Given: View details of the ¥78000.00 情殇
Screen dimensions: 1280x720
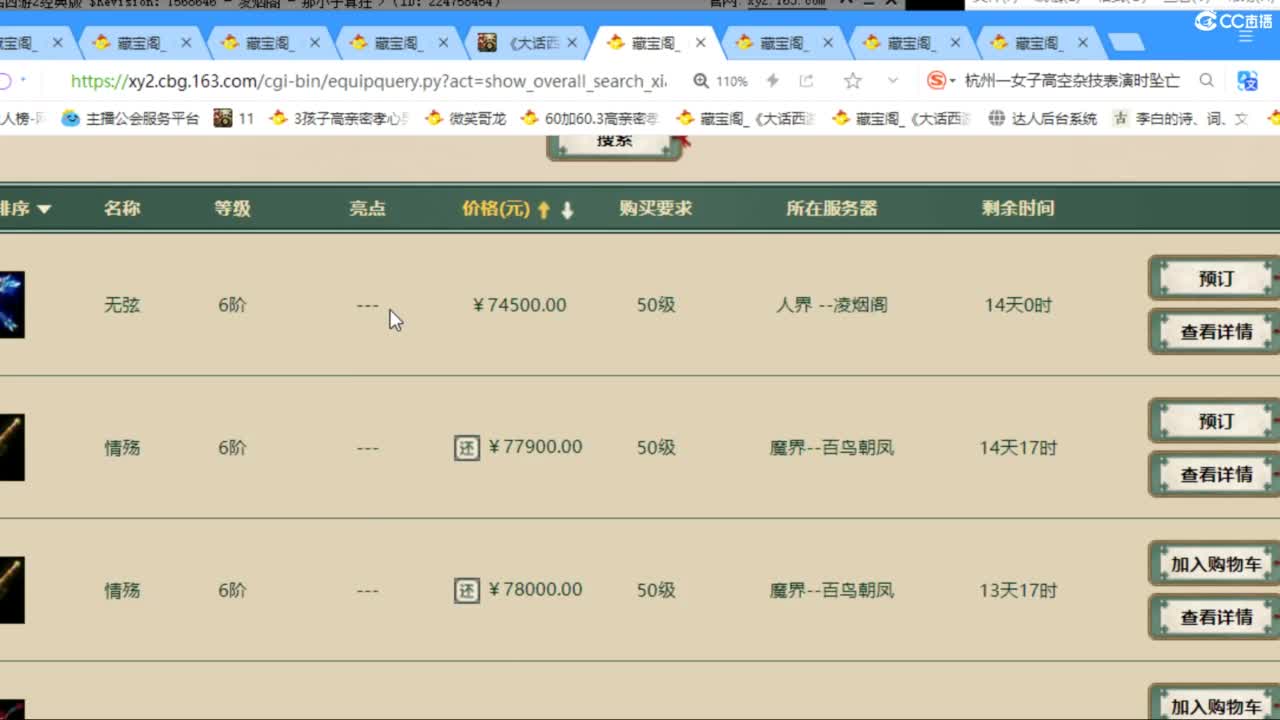Looking at the screenshot, I should [x=1215, y=617].
